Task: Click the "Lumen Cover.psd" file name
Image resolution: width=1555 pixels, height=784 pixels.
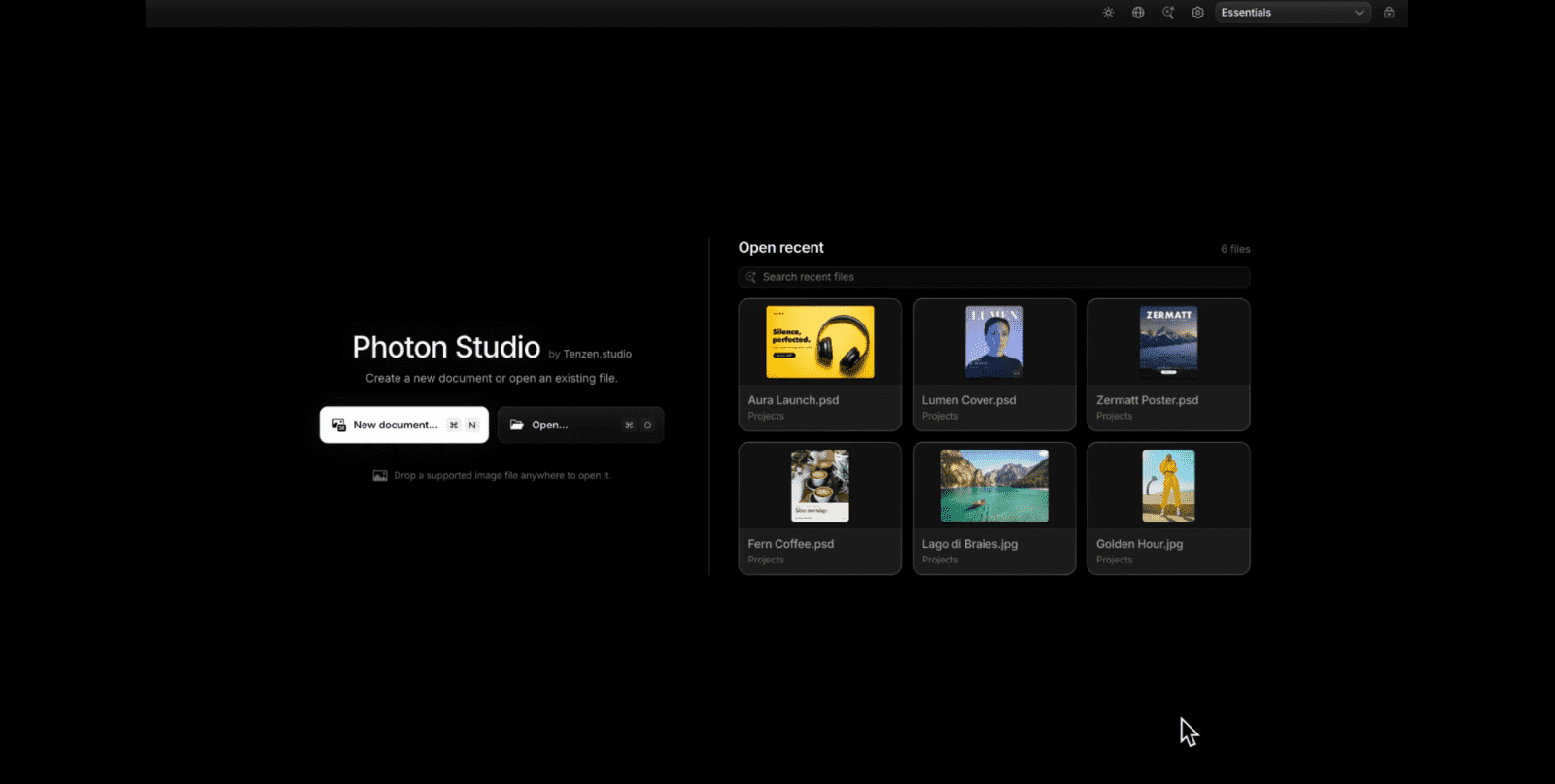Action: pyautogui.click(x=969, y=400)
